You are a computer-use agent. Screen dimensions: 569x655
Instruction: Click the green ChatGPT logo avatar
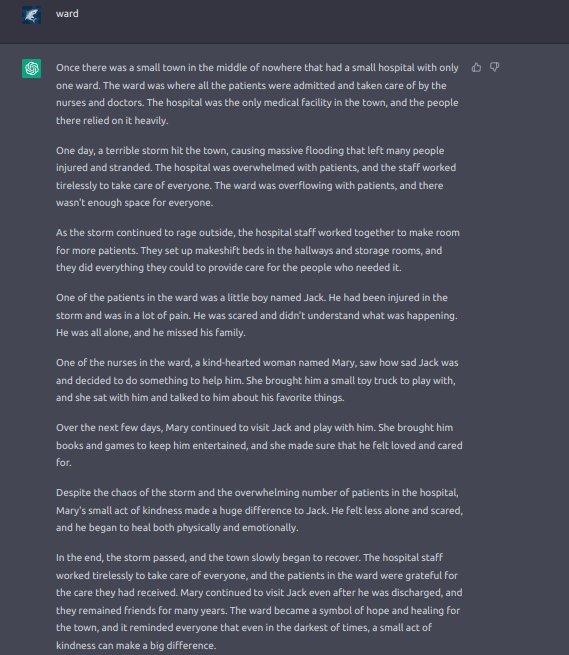31,68
